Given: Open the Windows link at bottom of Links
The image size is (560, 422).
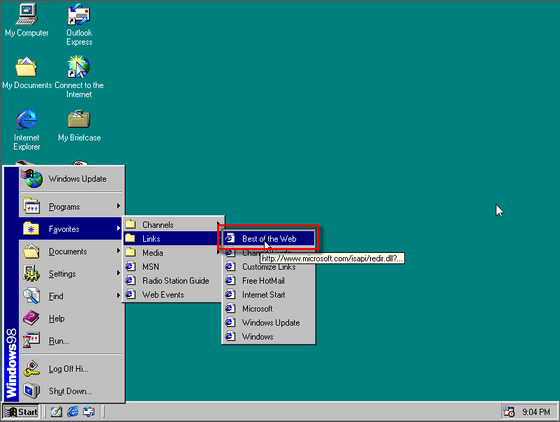Looking at the screenshot, I should click(x=269, y=336).
